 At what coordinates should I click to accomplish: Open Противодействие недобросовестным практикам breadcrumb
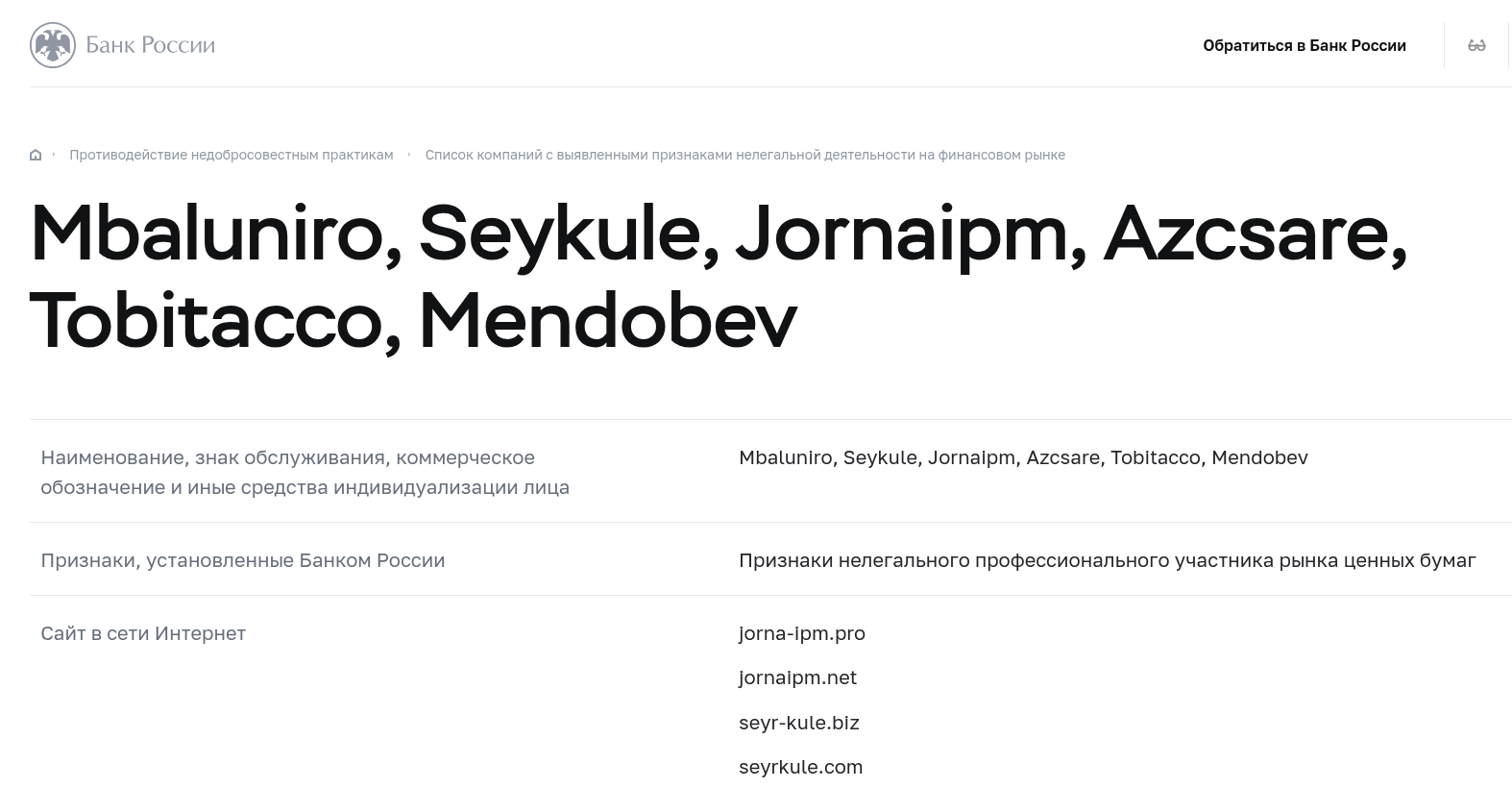(x=231, y=155)
